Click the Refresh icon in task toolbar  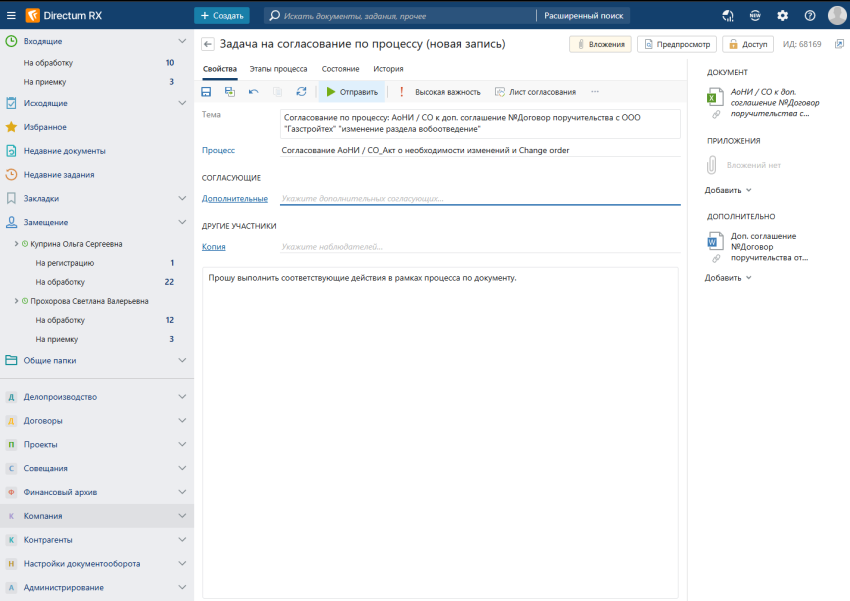[x=301, y=92]
